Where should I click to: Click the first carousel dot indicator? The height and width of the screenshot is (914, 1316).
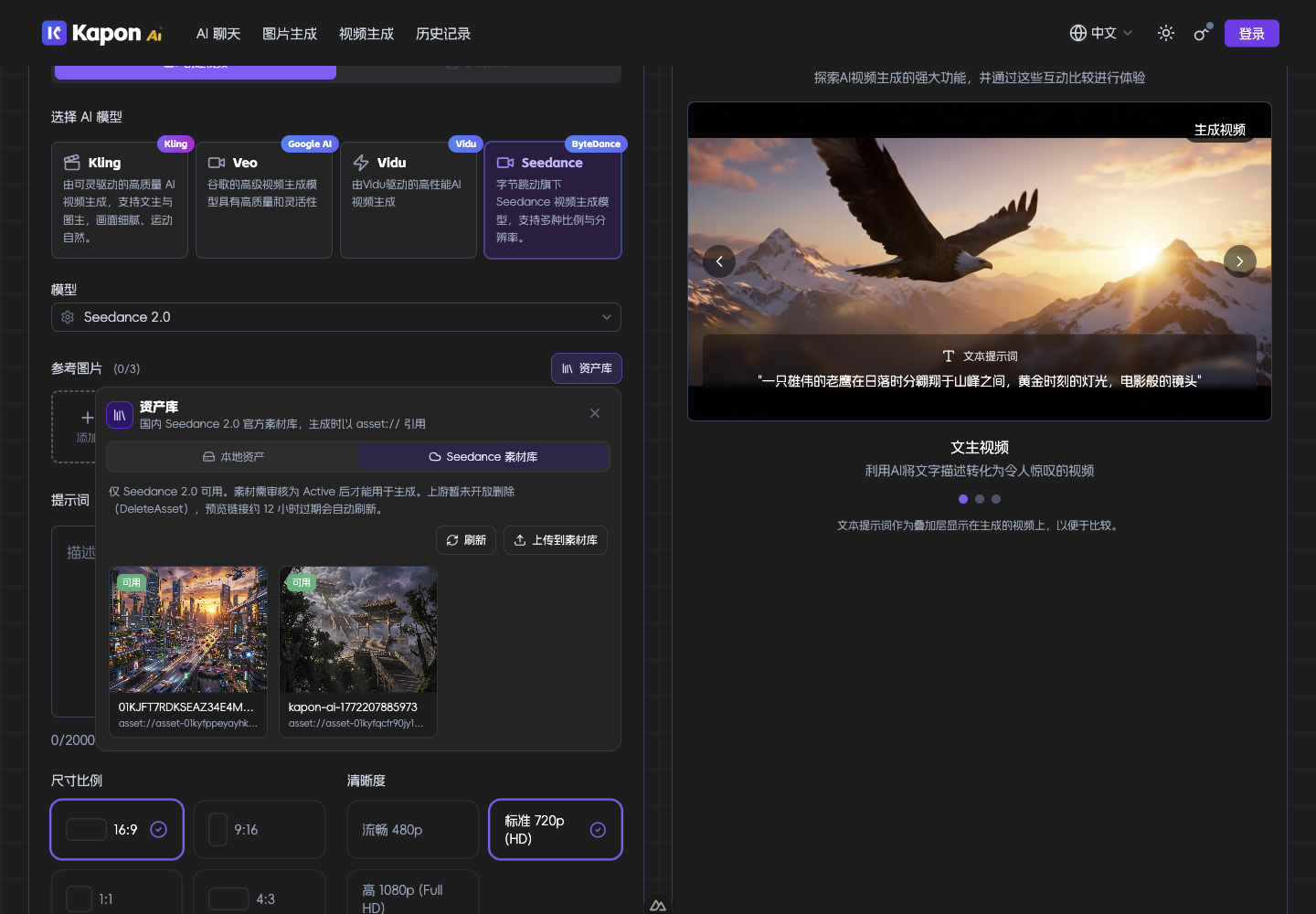(x=963, y=499)
